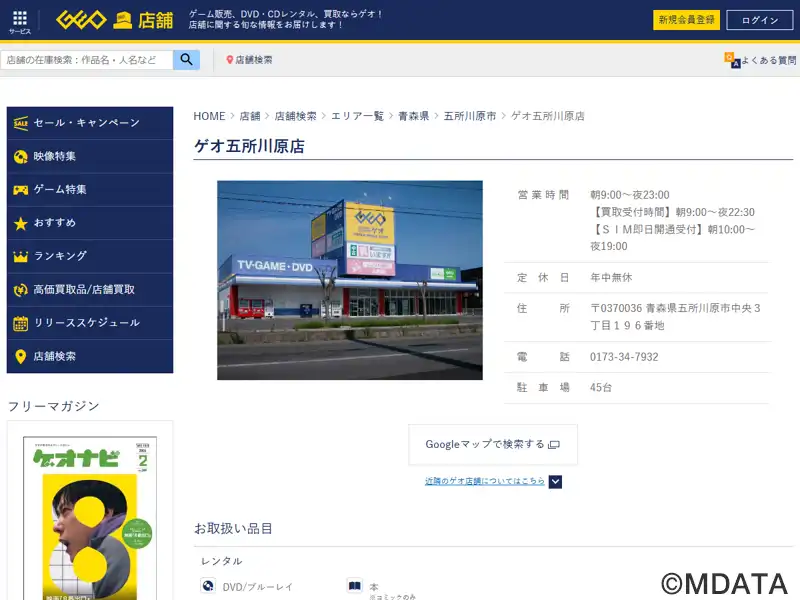Screen dimensions: 800x600
Task: Click the GEO logo in header
Action: [x=80, y=20]
